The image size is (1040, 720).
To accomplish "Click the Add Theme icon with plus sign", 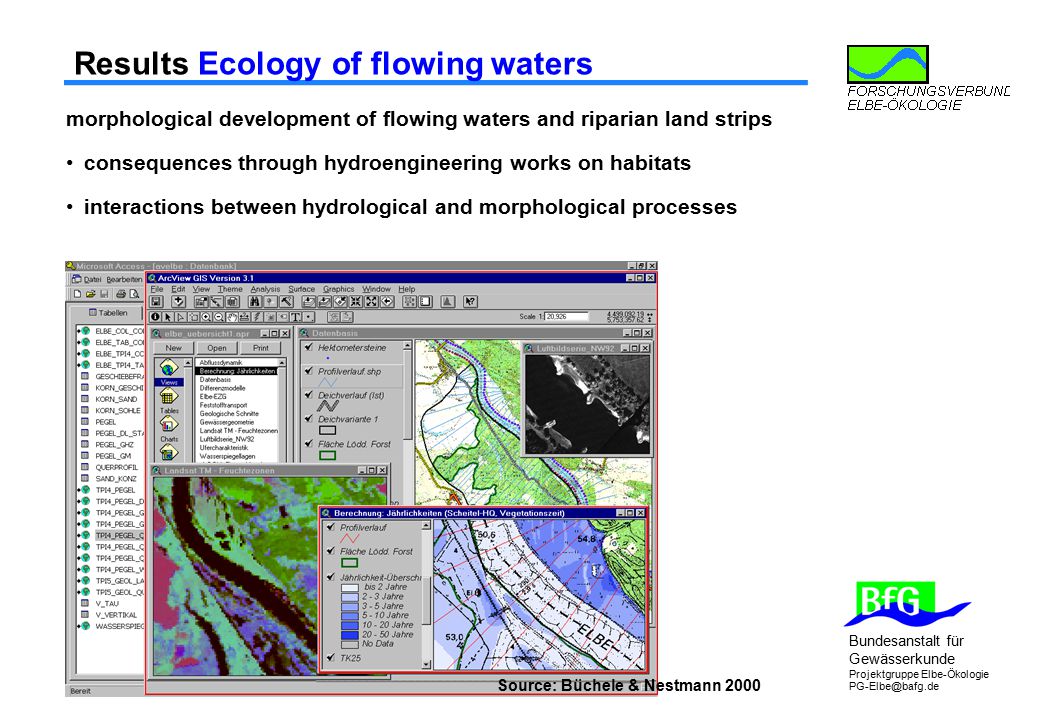I will [x=178, y=302].
